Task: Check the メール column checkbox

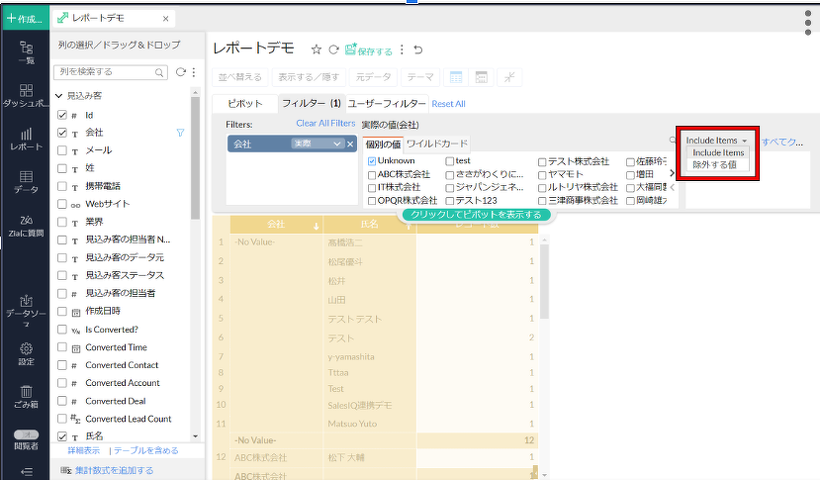Action: point(62,151)
